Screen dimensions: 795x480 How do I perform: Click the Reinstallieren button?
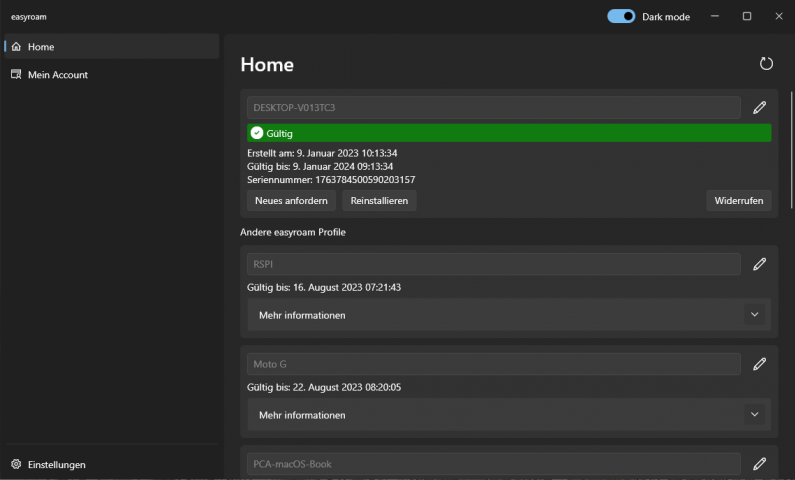point(379,201)
